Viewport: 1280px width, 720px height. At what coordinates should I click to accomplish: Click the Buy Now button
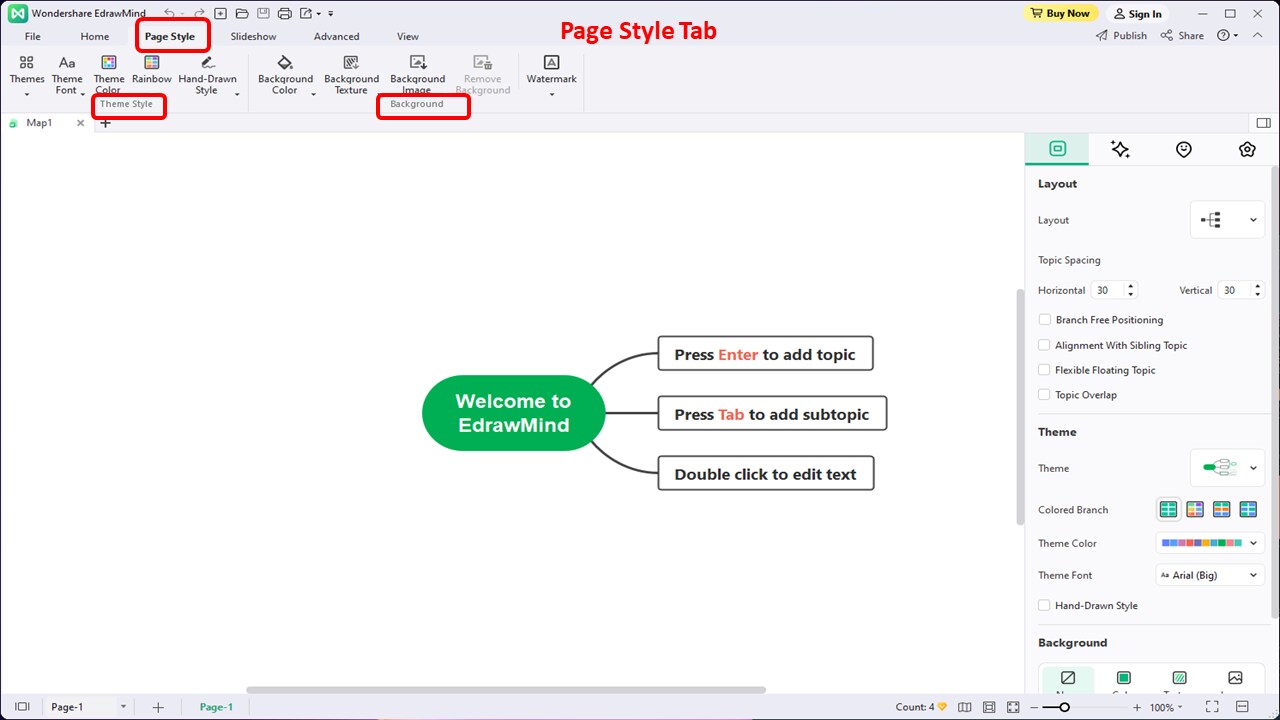(x=1061, y=13)
